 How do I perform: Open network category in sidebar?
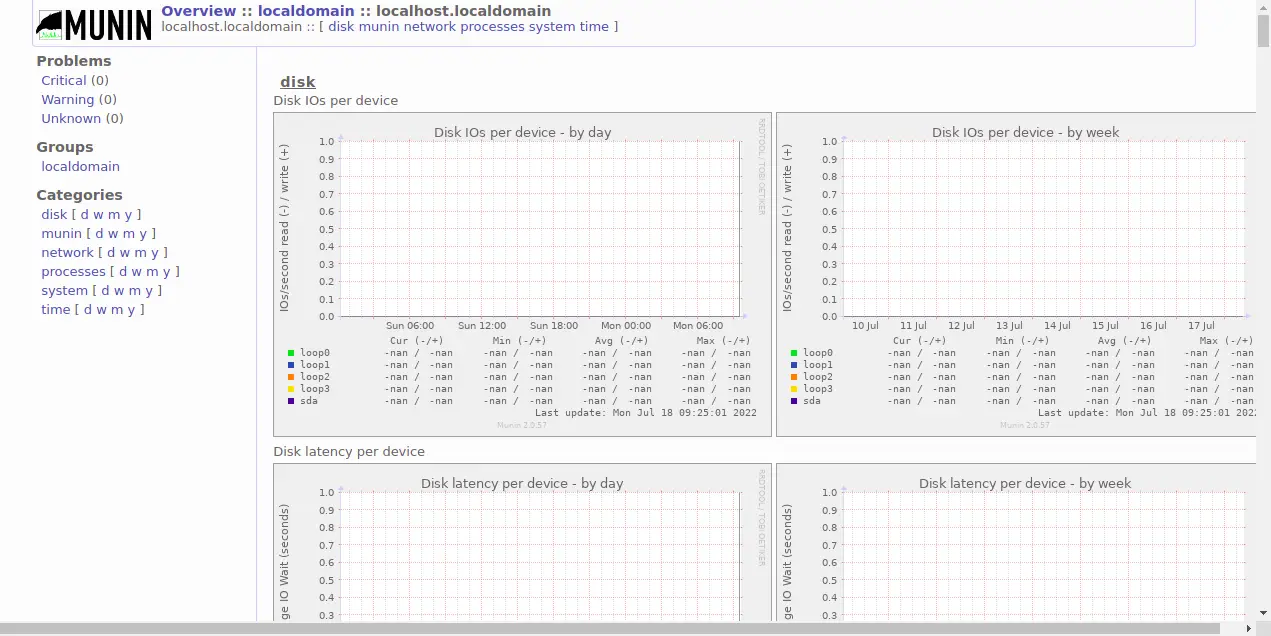[x=67, y=252]
